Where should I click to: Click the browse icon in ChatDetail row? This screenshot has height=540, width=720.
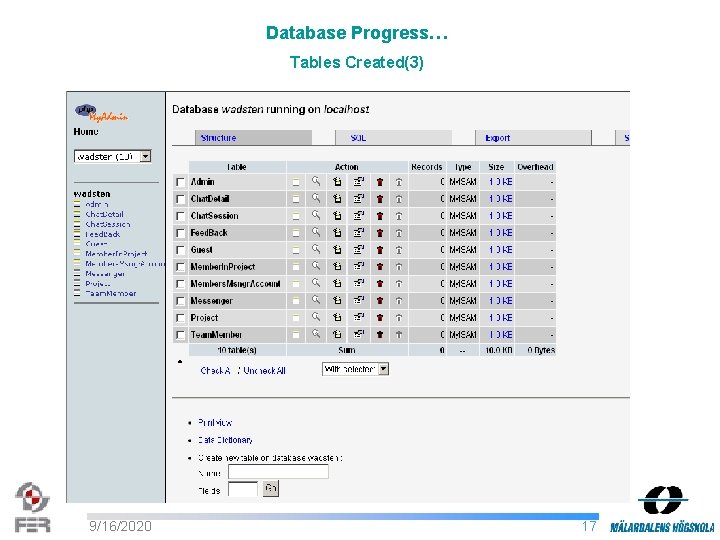[296, 199]
